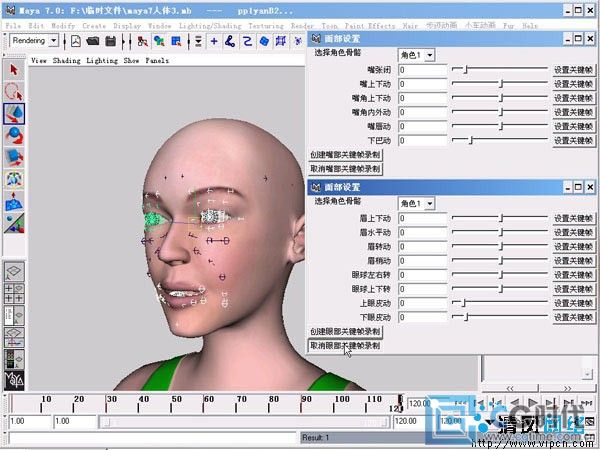This screenshot has height=450, width=600.
Task: Click the selection mask dropdown arrow icon
Action: 198,41
